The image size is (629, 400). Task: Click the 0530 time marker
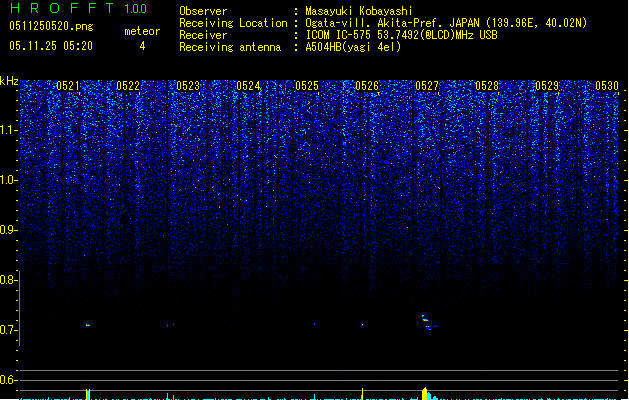(x=607, y=86)
